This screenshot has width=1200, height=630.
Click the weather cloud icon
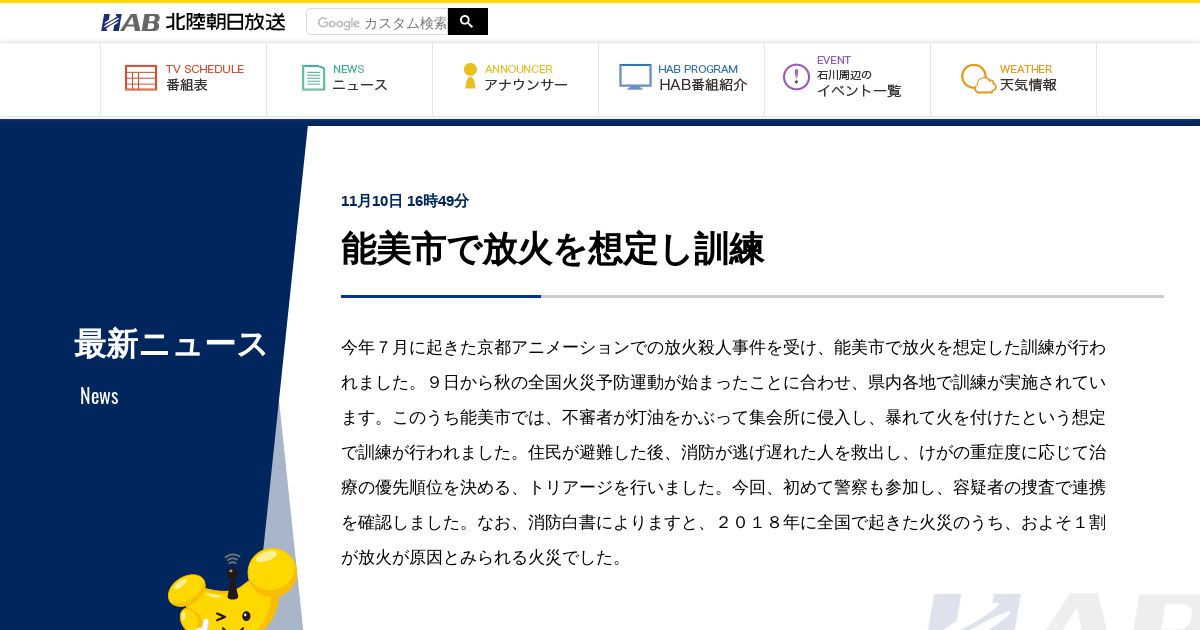978,79
